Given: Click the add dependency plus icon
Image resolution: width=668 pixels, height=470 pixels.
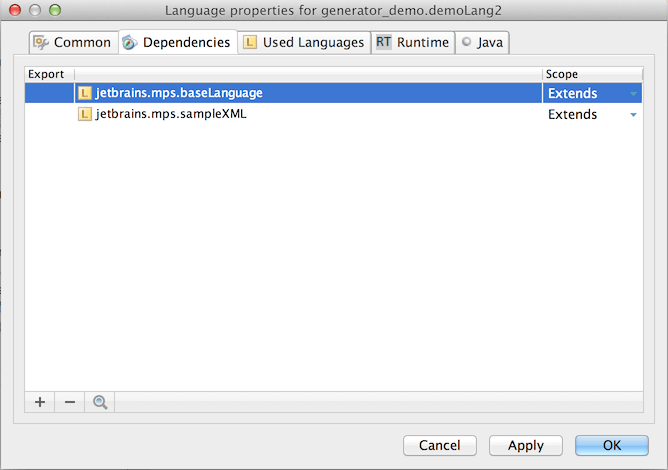Looking at the screenshot, I should pyautogui.click(x=40, y=402).
